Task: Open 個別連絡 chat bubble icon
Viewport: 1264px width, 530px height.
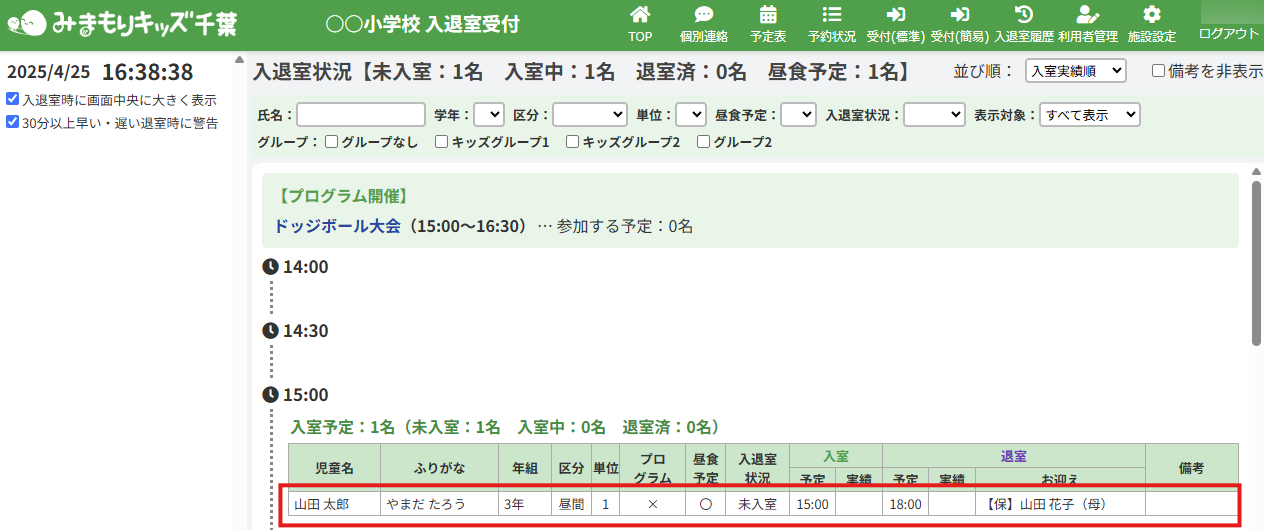Action: click(704, 15)
